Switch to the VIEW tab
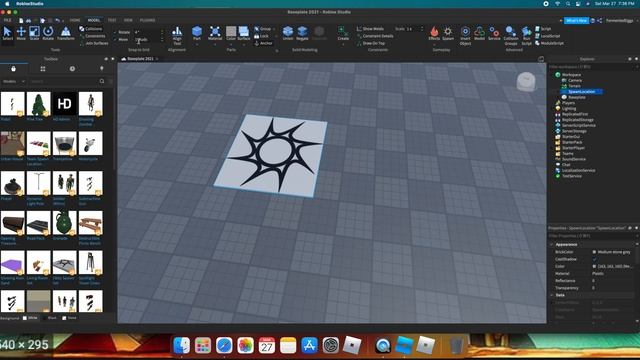This screenshot has height=360, width=640. coord(128,20)
